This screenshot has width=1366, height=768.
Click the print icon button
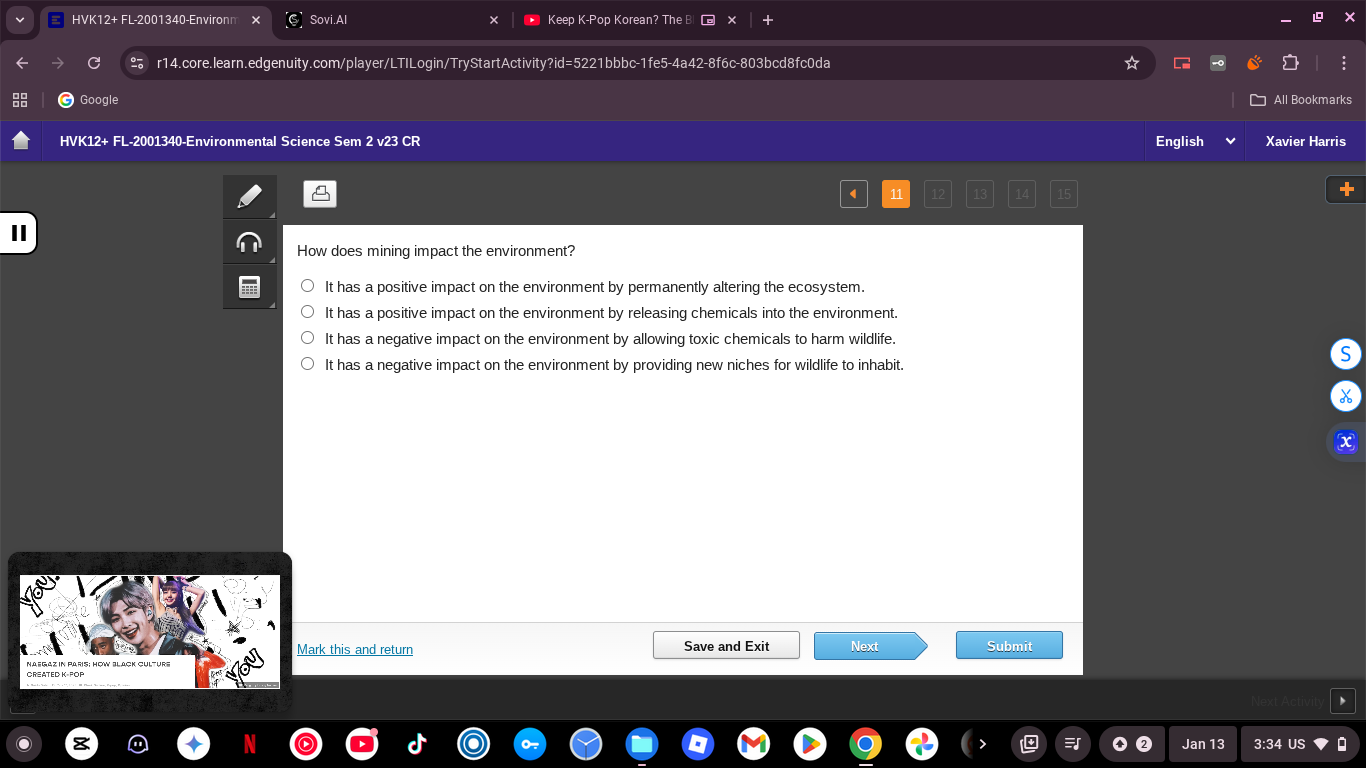(320, 194)
